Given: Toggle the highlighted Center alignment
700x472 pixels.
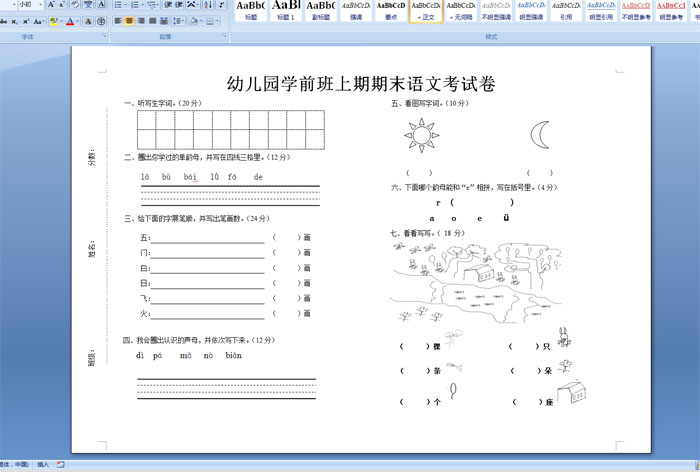Looking at the screenshot, I should (x=129, y=21).
